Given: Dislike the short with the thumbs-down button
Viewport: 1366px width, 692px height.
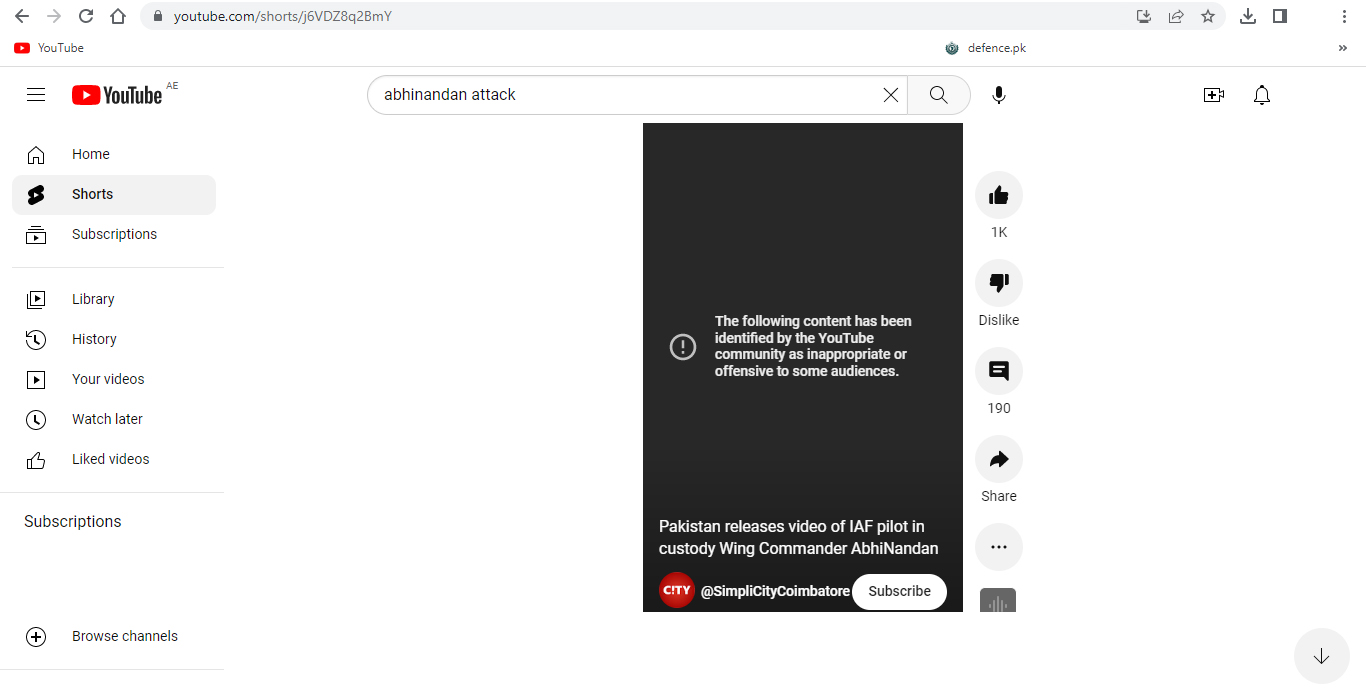Looking at the screenshot, I should pyautogui.click(x=999, y=283).
